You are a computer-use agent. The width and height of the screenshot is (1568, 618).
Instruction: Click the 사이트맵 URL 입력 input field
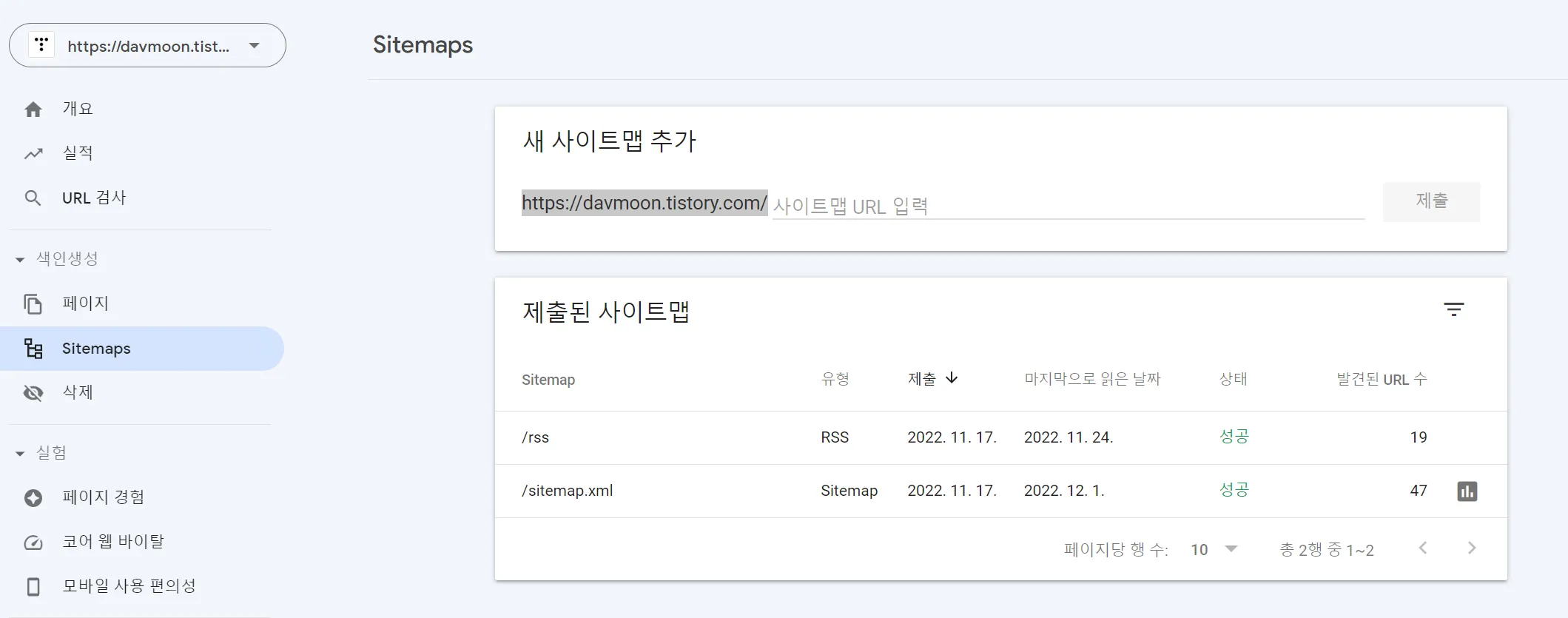tap(962, 205)
